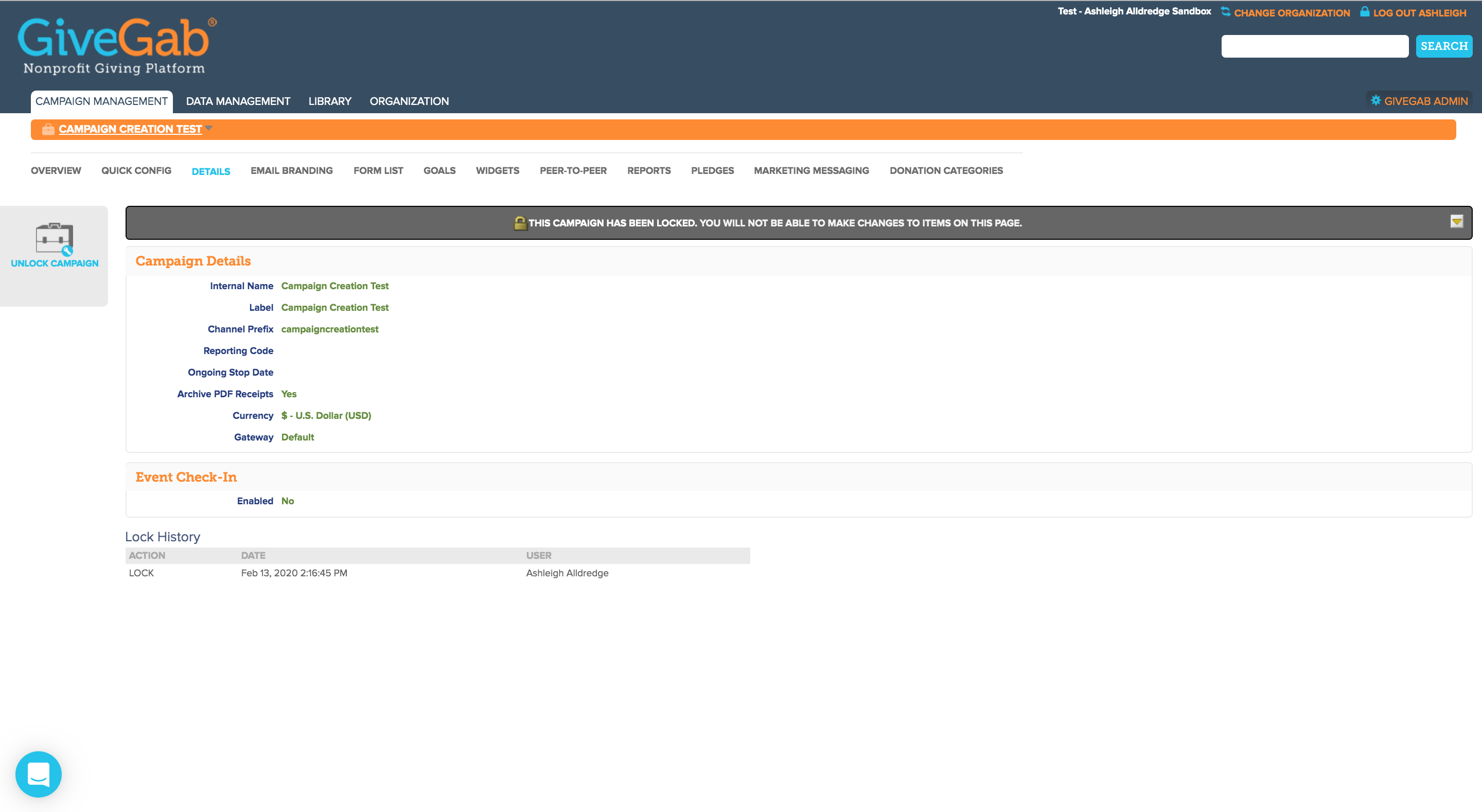Image resolution: width=1482 pixels, height=812 pixels.
Task: Click the Event Check-In Enabled value No
Action: pos(288,501)
